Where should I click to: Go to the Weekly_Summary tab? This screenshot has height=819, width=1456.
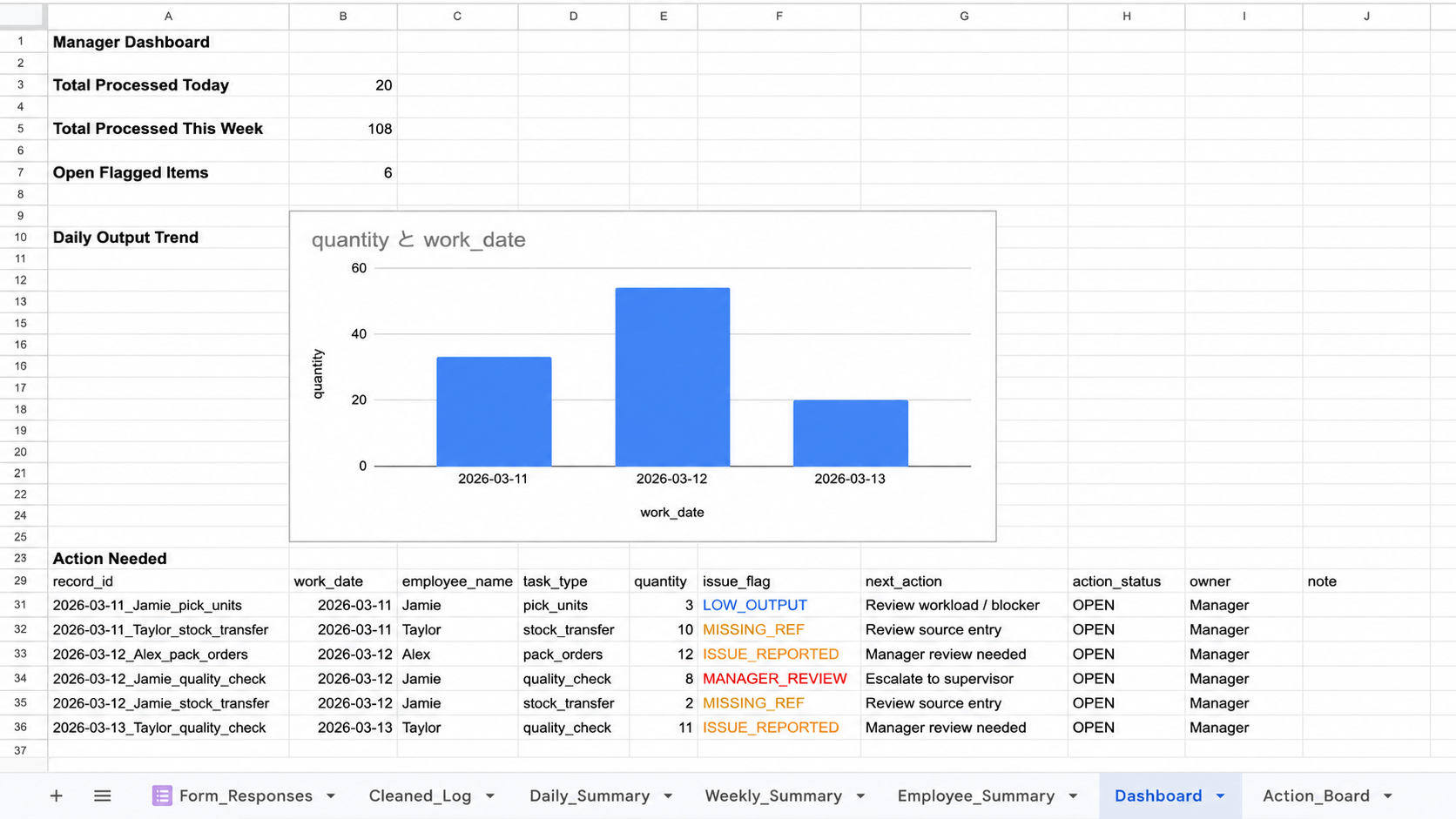point(773,796)
